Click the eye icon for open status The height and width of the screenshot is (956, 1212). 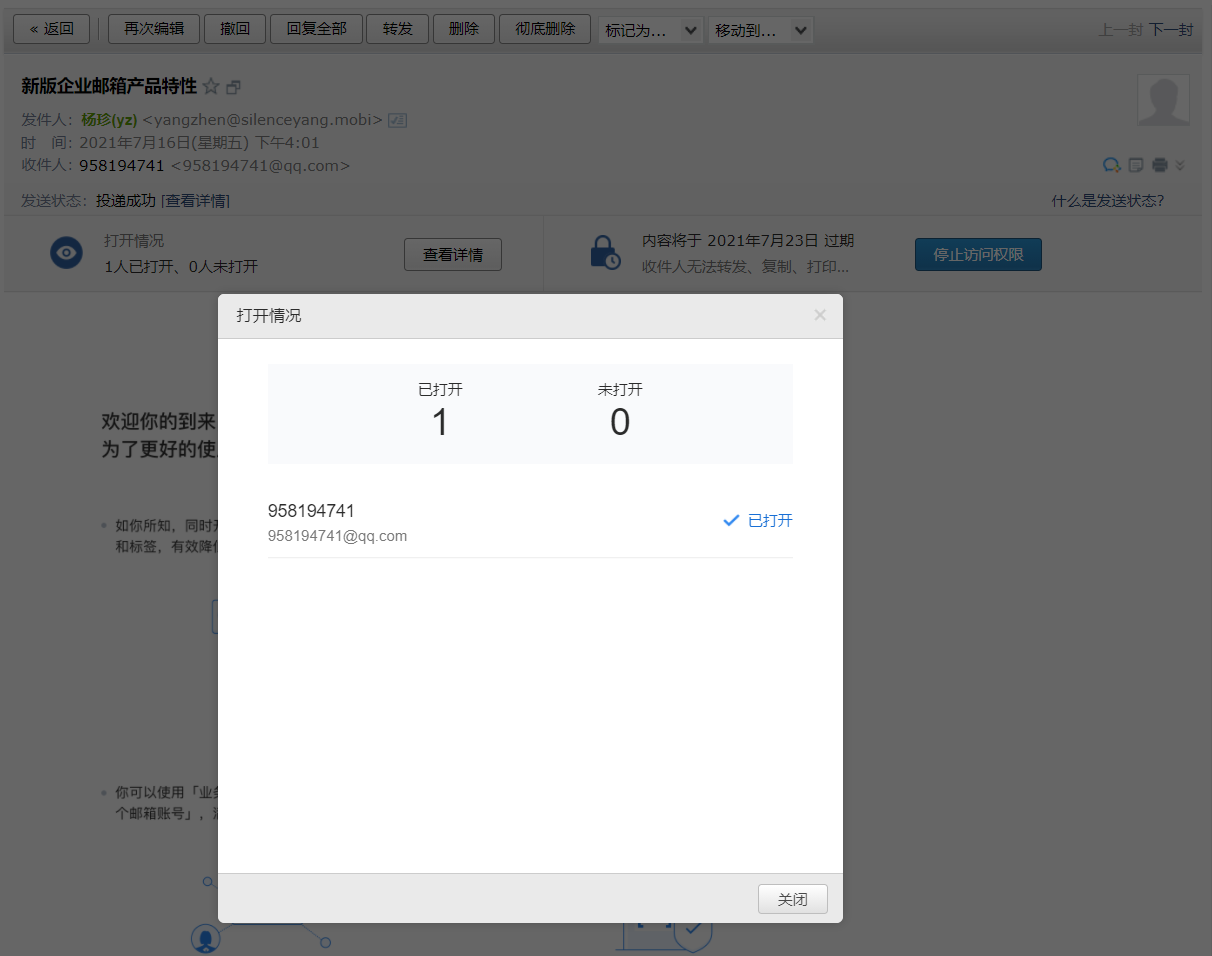coord(67,253)
